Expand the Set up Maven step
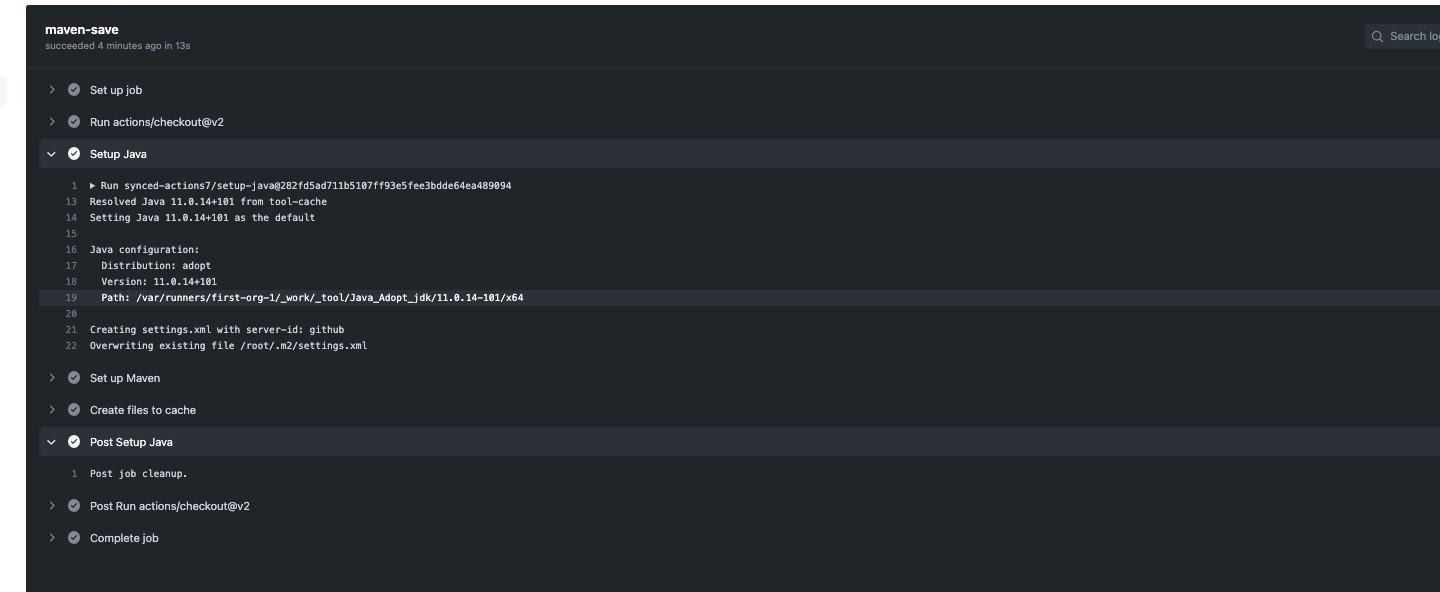The height and width of the screenshot is (592, 1440). click(52, 378)
